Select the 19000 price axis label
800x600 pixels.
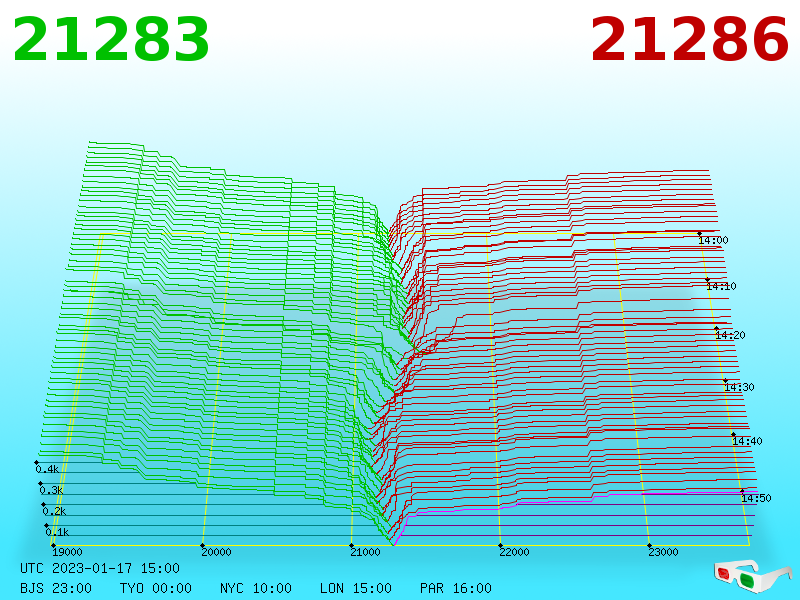67,552
